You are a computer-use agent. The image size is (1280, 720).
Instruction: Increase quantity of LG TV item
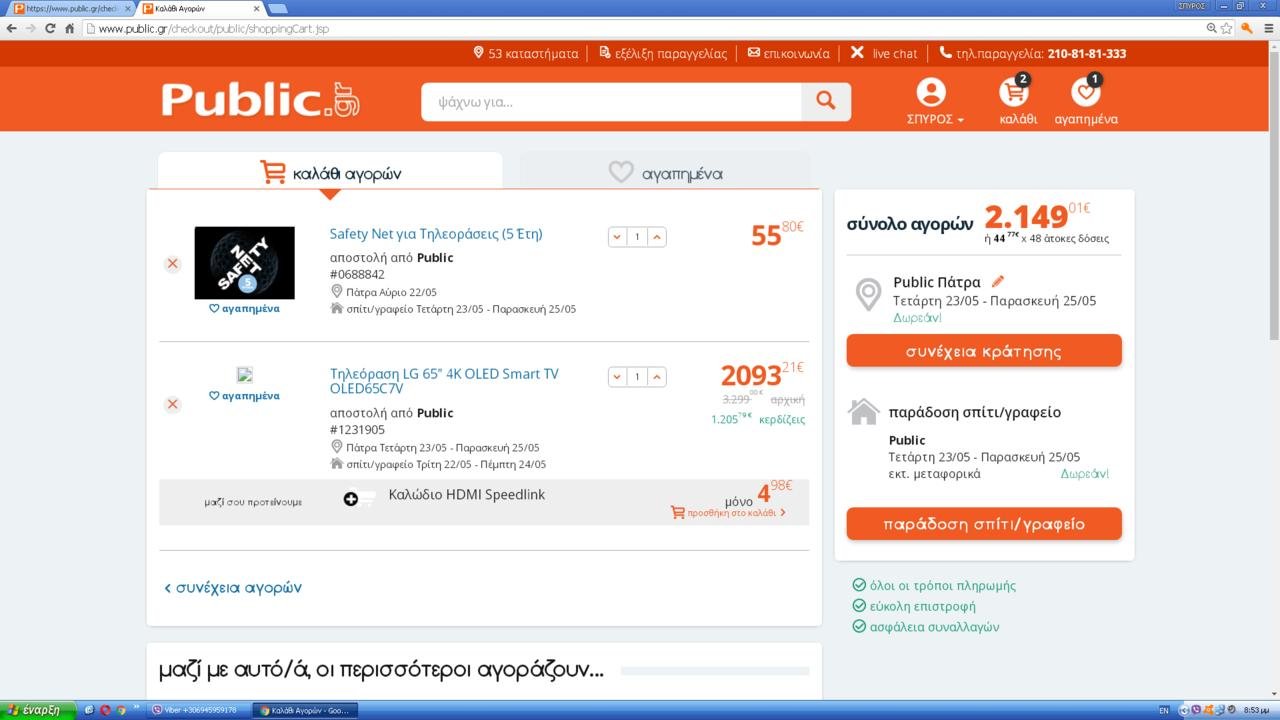tap(657, 377)
